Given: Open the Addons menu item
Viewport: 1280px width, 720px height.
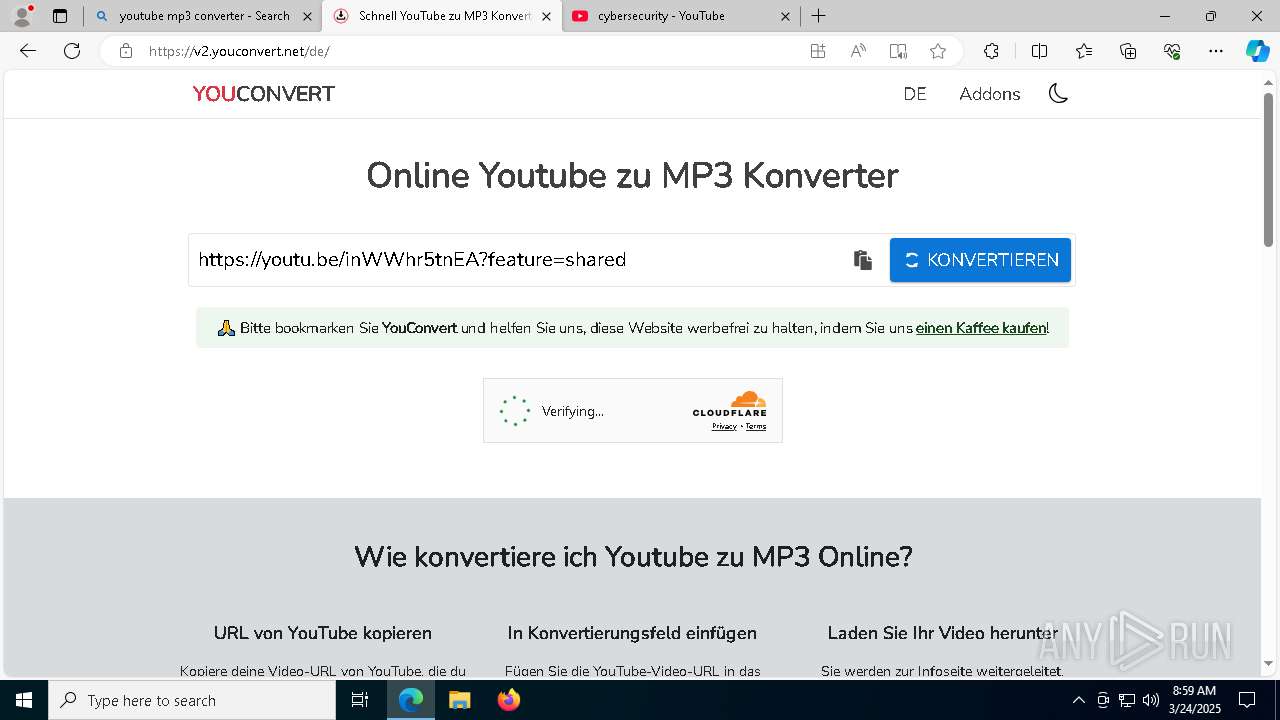Looking at the screenshot, I should (x=990, y=94).
